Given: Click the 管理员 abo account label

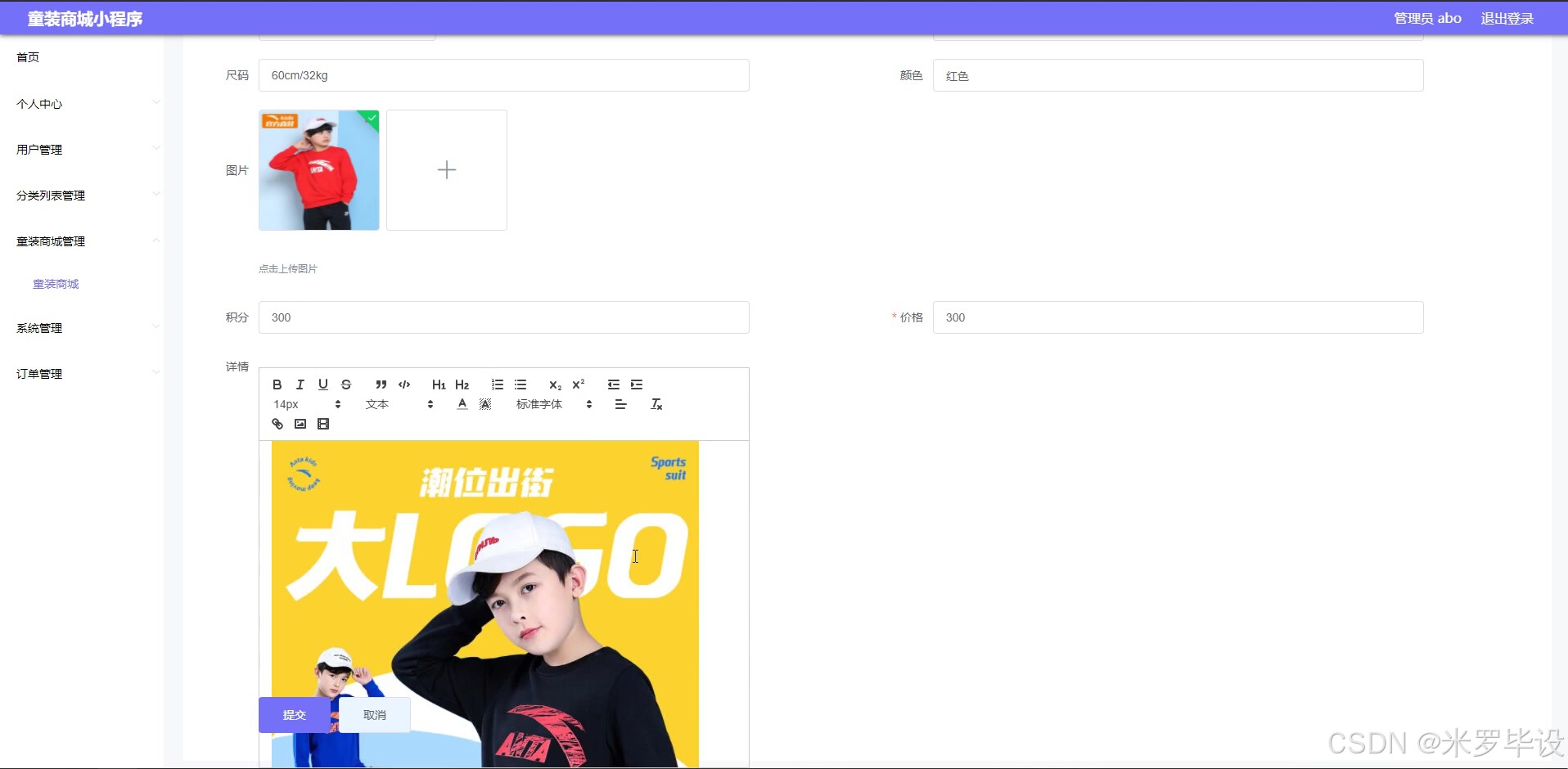Looking at the screenshot, I should [x=1427, y=18].
